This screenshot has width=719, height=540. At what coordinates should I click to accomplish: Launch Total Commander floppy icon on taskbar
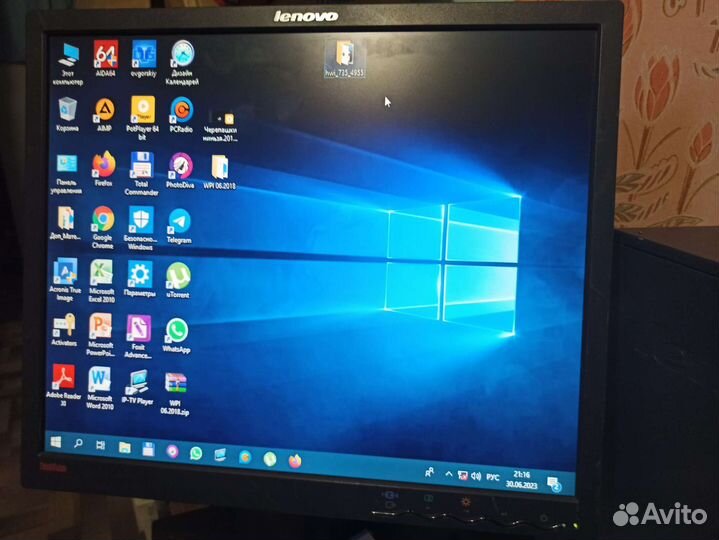pyautogui.click(x=148, y=449)
